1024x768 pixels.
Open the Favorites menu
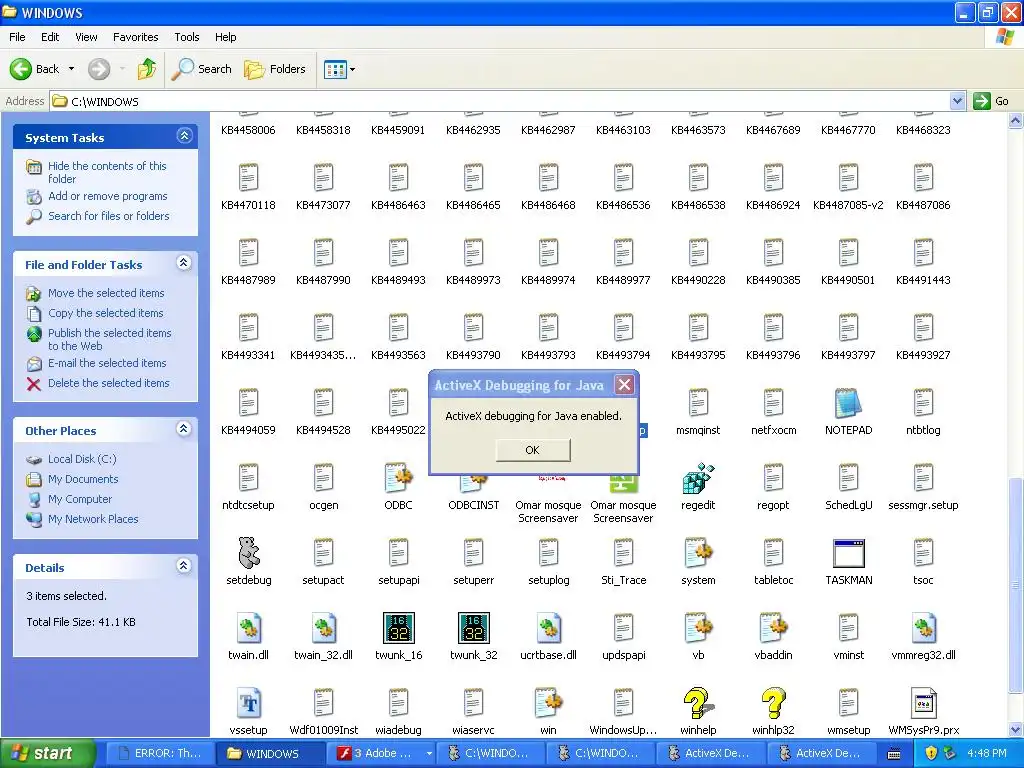pos(136,37)
